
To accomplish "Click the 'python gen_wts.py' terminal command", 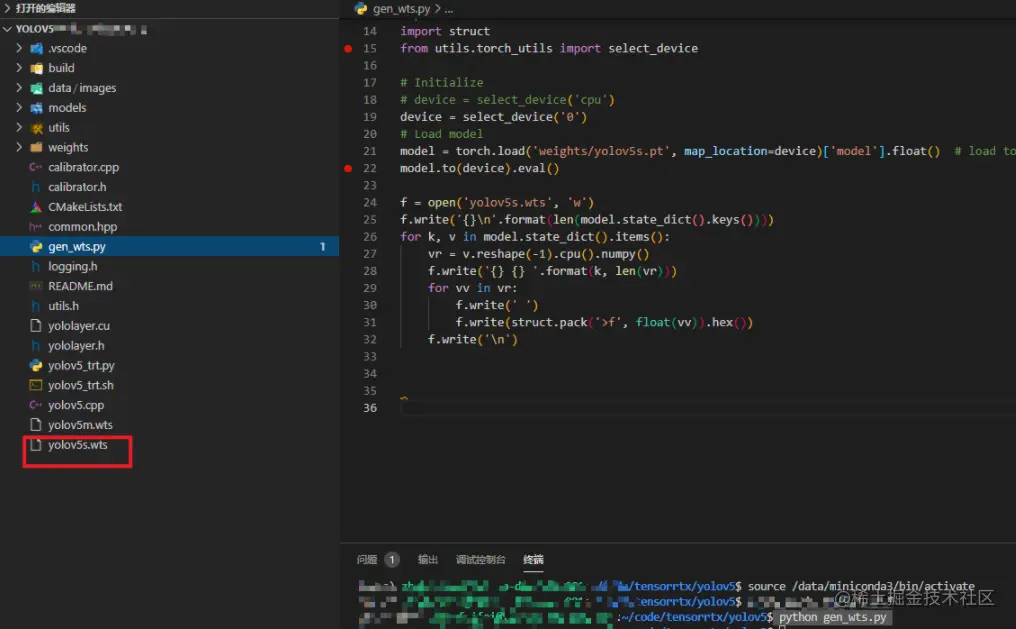I will [x=833, y=617].
